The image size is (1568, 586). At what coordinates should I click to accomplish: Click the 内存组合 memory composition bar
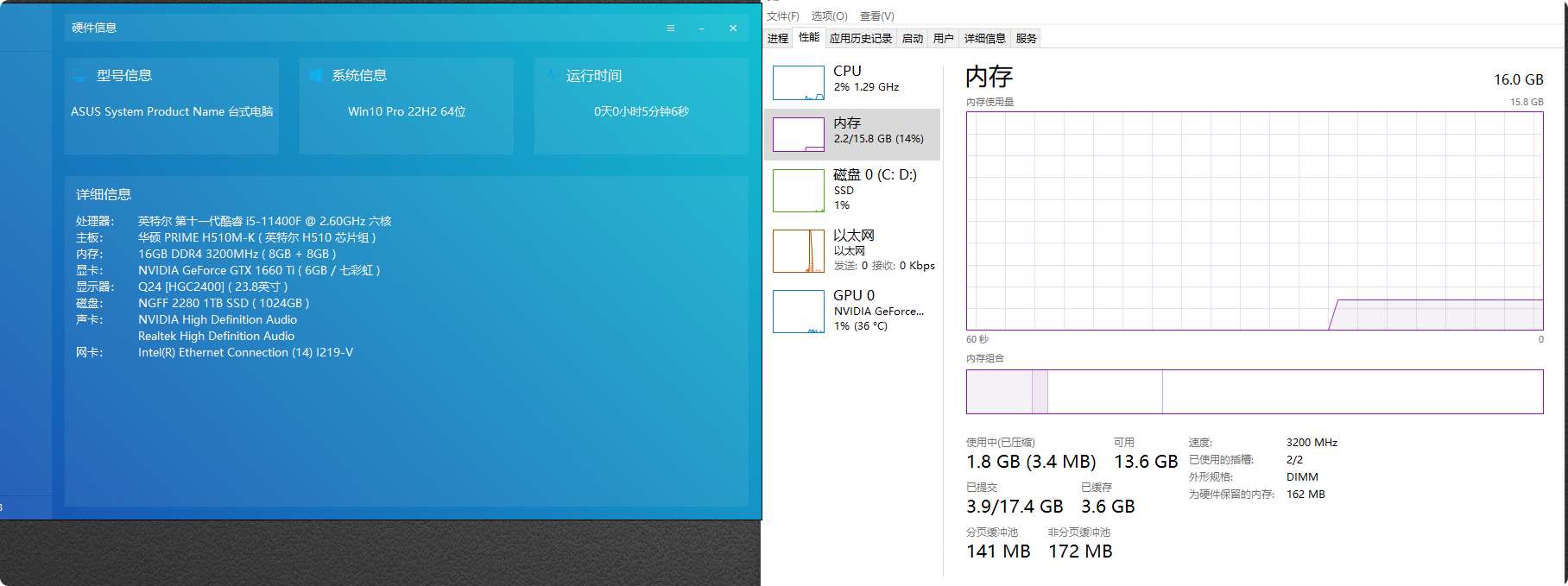(1255, 392)
